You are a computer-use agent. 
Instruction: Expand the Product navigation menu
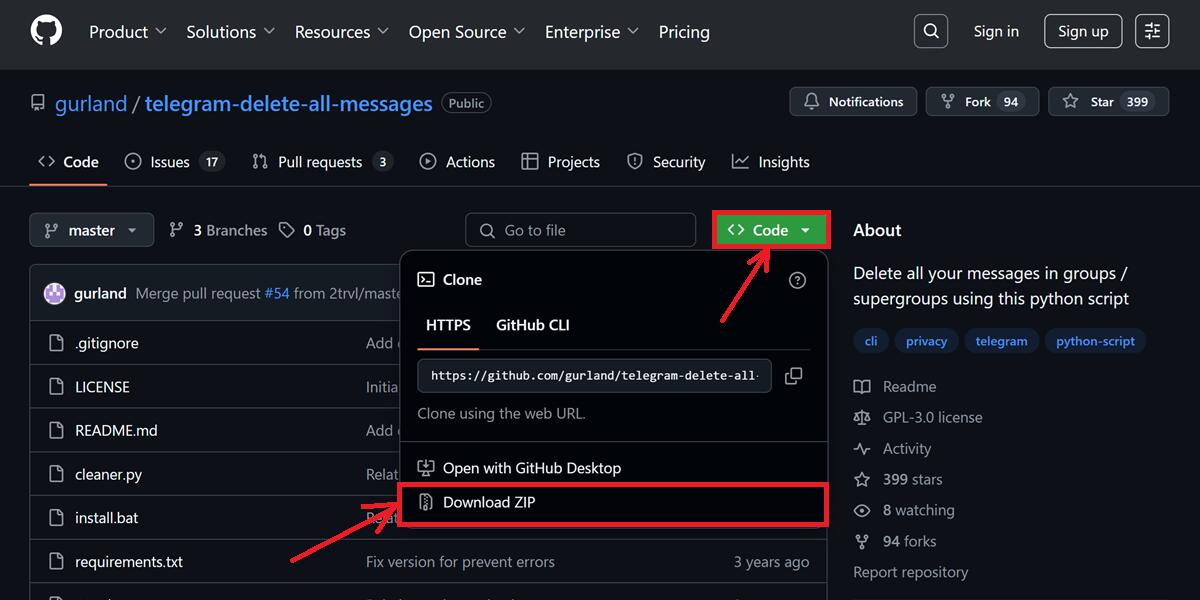click(x=127, y=32)
